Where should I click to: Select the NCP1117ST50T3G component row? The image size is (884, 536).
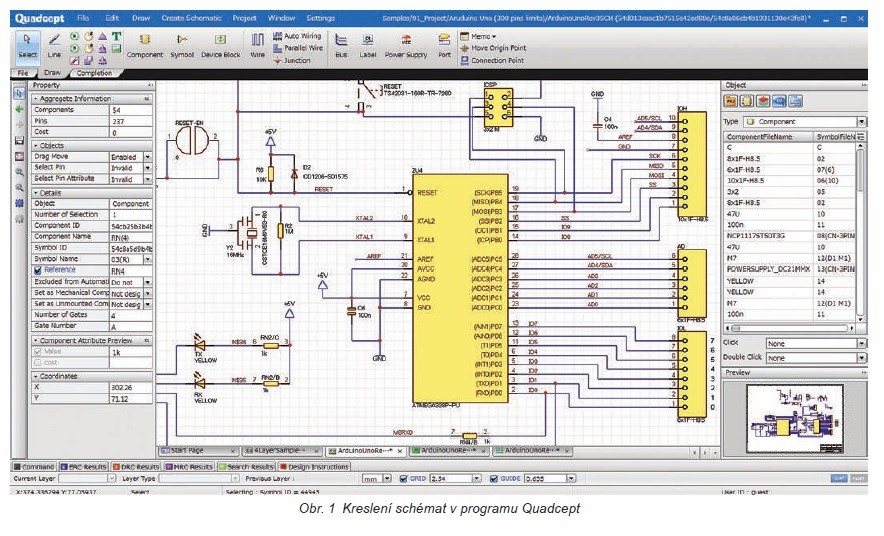[x=790, y=236]
